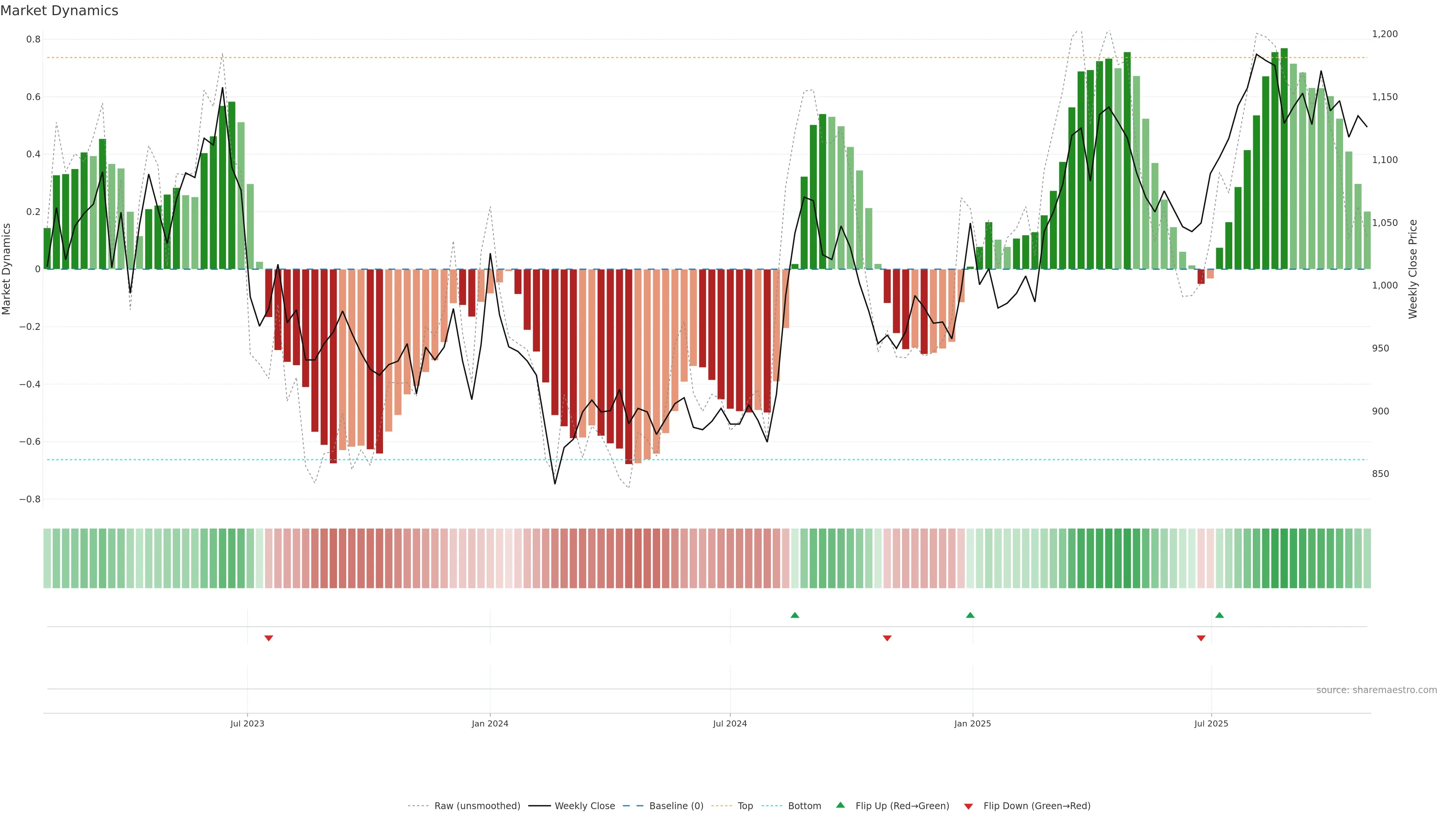
Task: Click the red flip-down marker before Jul 2025
Action: tap(1201, 638)
